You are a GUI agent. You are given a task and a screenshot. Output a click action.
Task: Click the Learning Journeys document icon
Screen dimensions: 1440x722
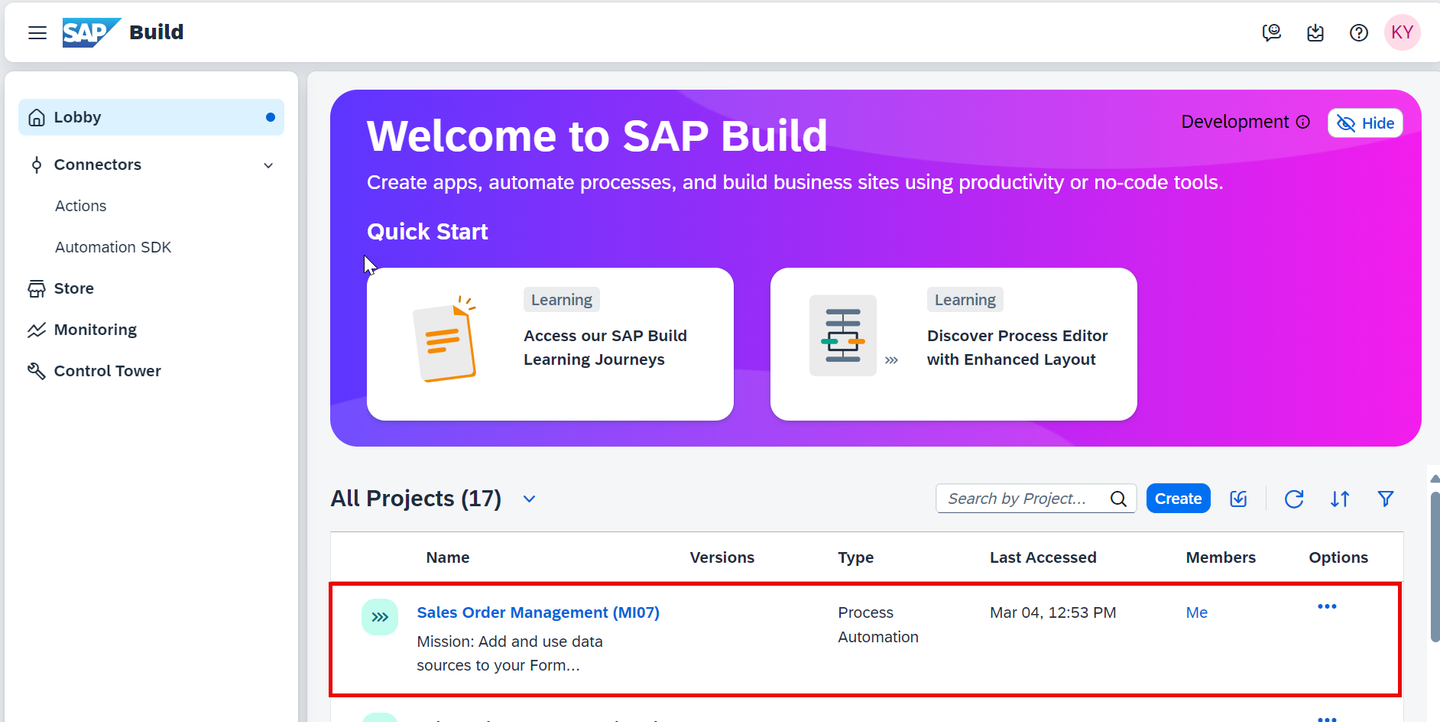pos(445,340)
